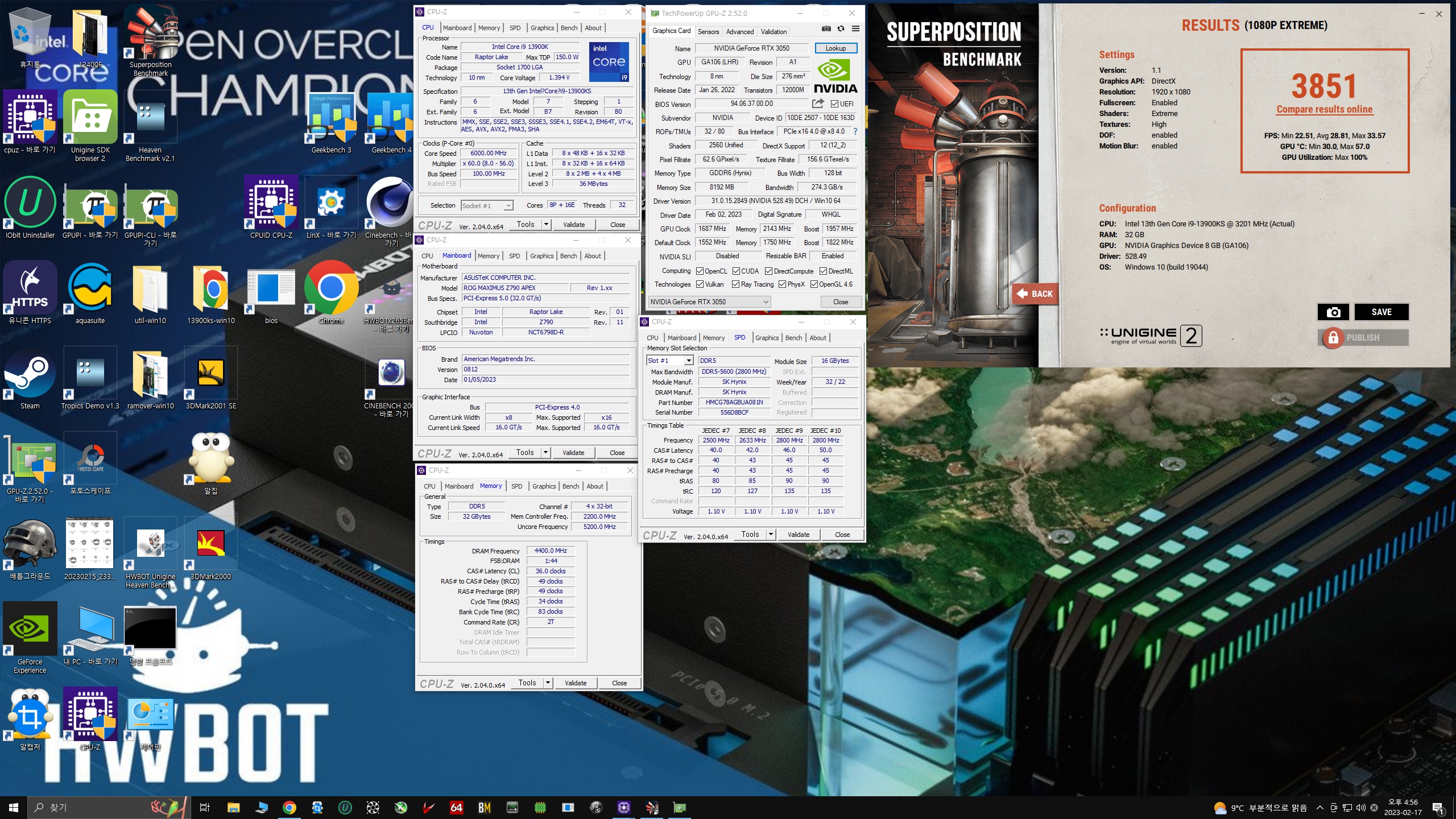Open GPU-Z hamburger menu
The image size is (1456, 819).
(855, 29)
